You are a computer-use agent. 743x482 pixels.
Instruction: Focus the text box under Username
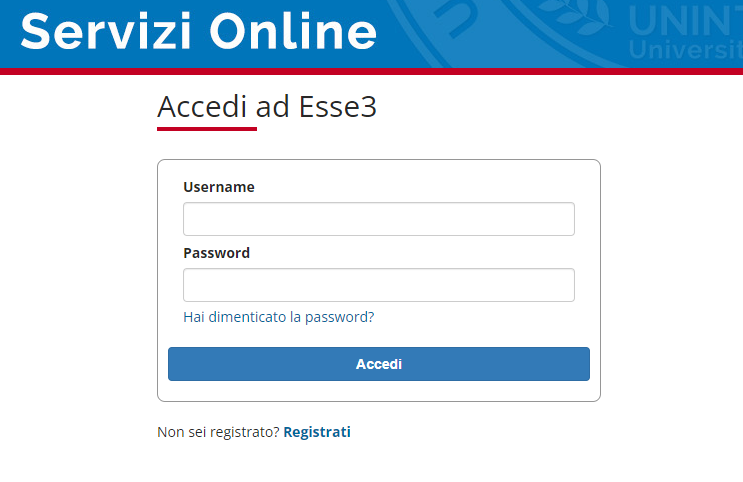[x=379, y=219]
